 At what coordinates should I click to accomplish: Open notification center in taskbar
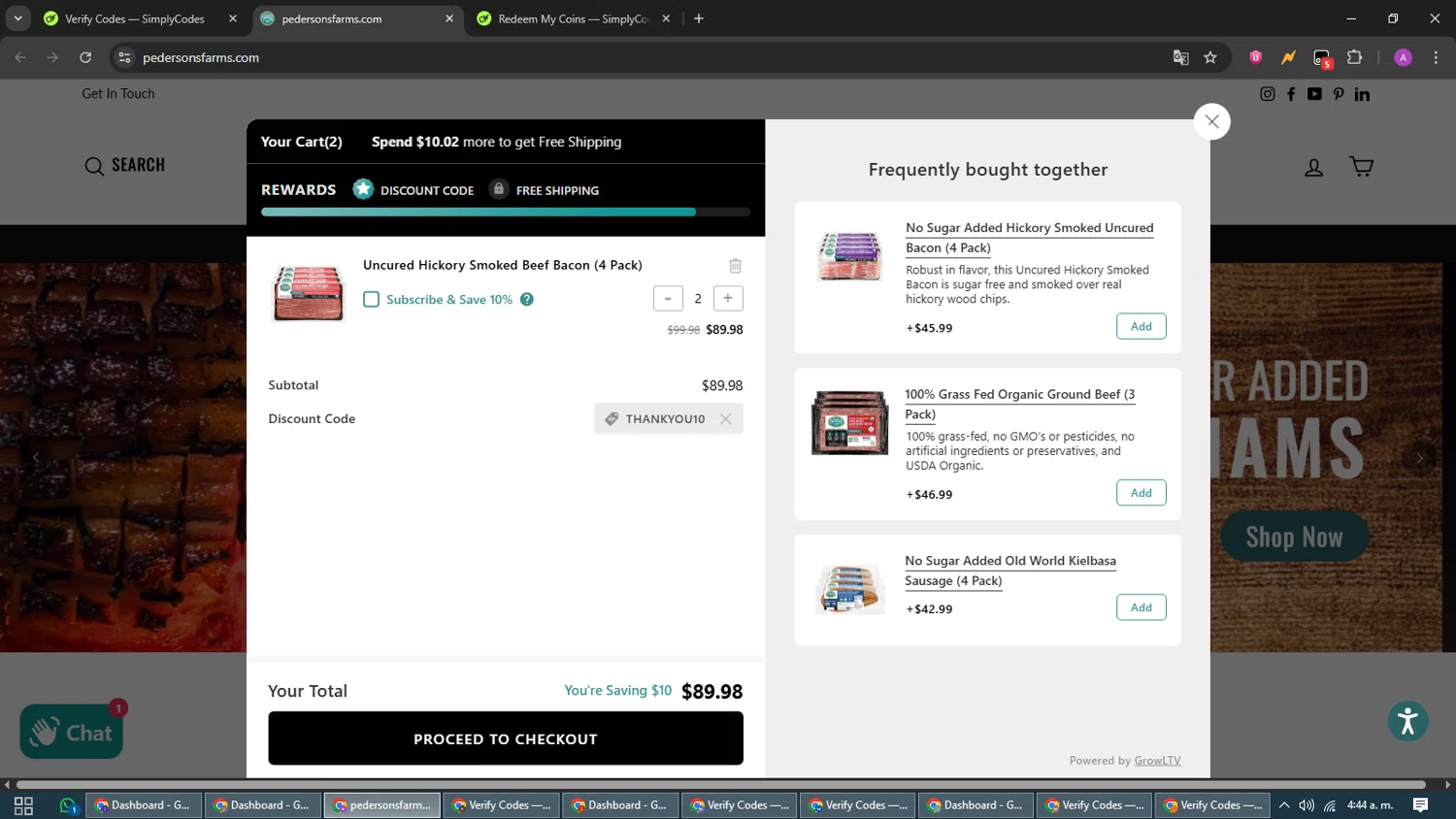pyautogui.click(x=1420, y=805)
